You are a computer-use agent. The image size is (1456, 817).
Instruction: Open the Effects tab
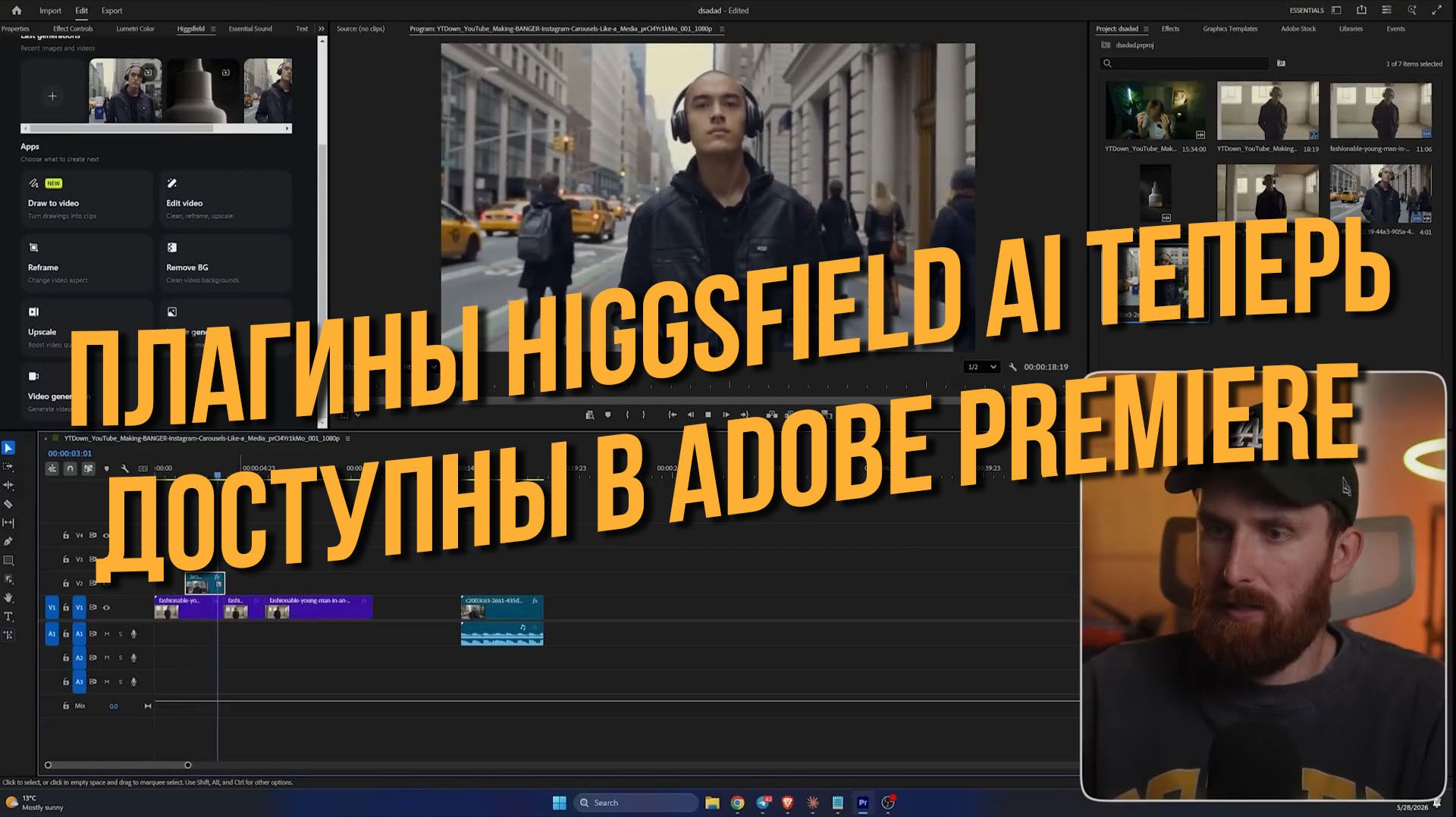click(1170, 29)
